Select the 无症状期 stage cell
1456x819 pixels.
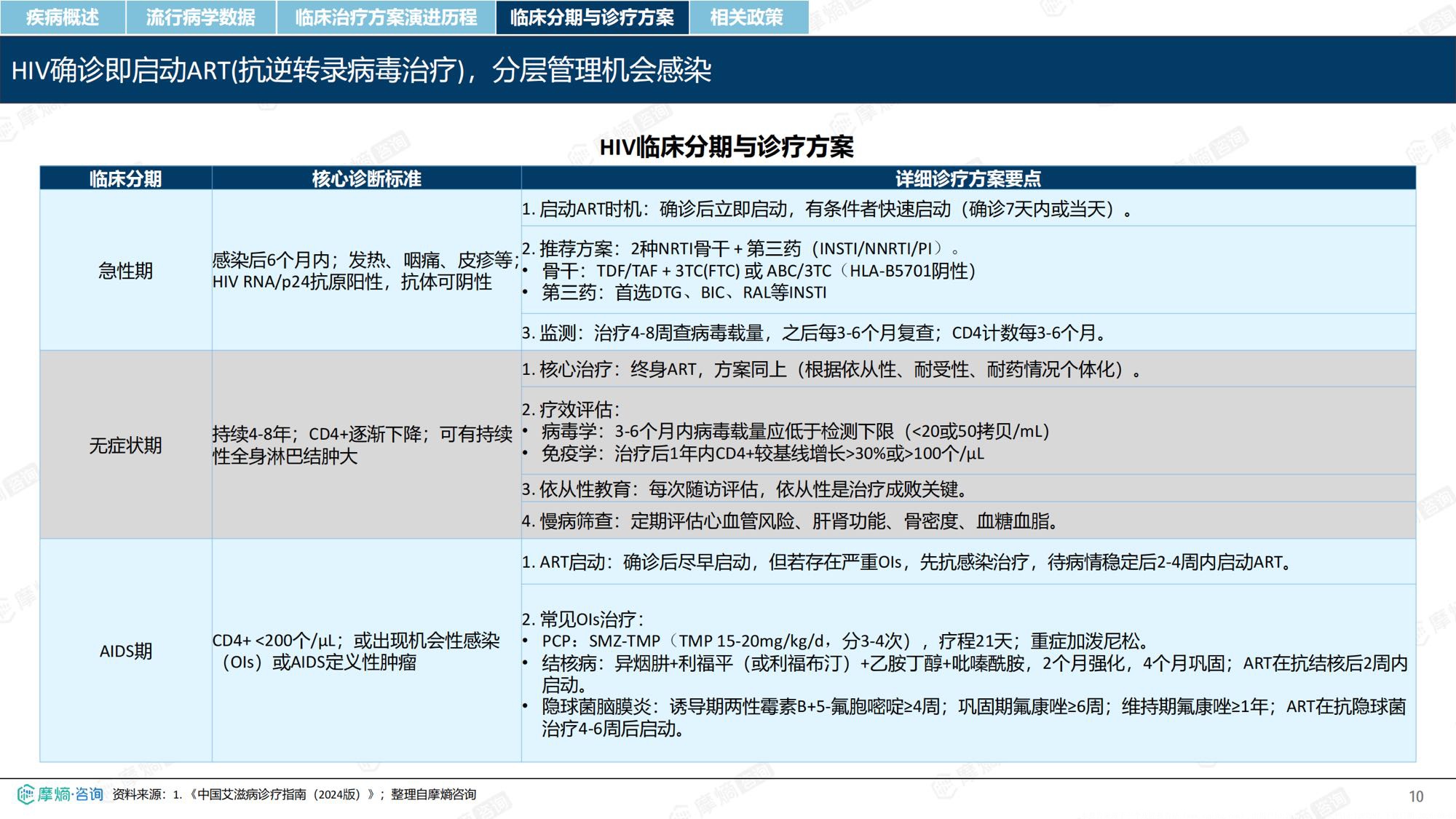(x=126, y=445)
